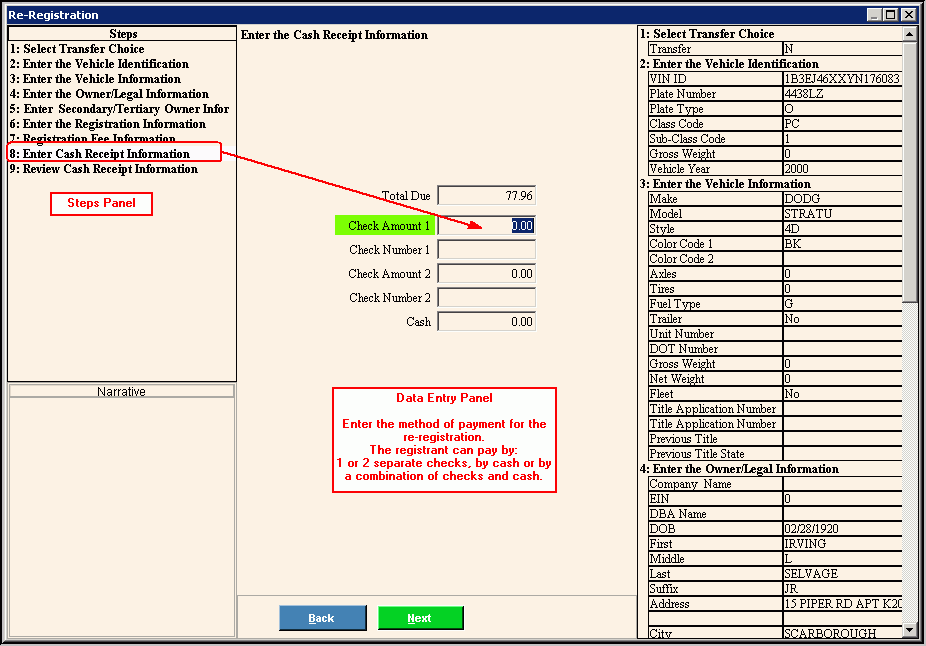
Task: Click the green Next button
Action: [x=420, y=618]
